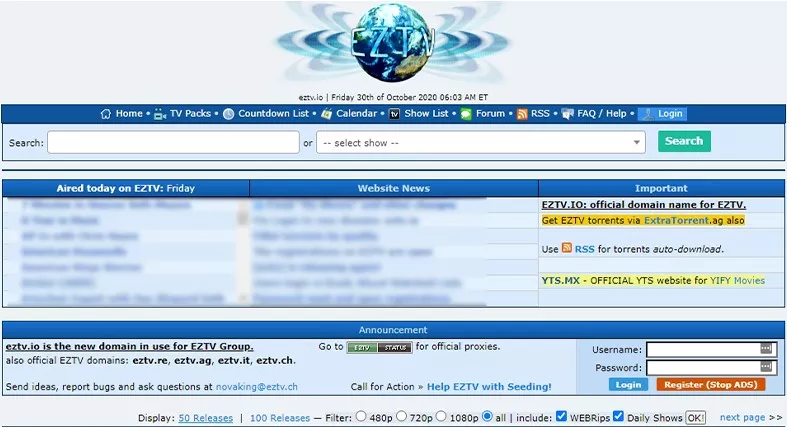
Task: Open the Calendar menu item
Action: coord(356,114)
